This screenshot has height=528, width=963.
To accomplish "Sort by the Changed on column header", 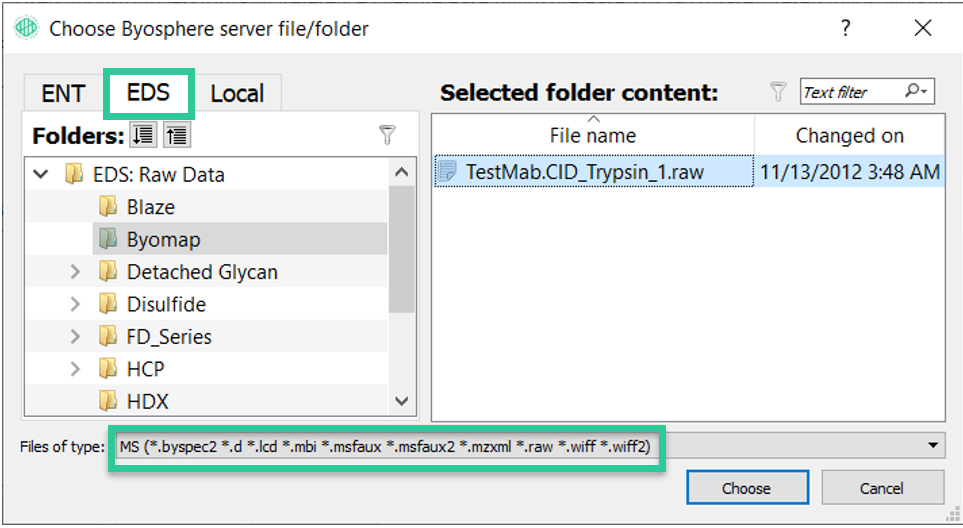I will point(849,135).
